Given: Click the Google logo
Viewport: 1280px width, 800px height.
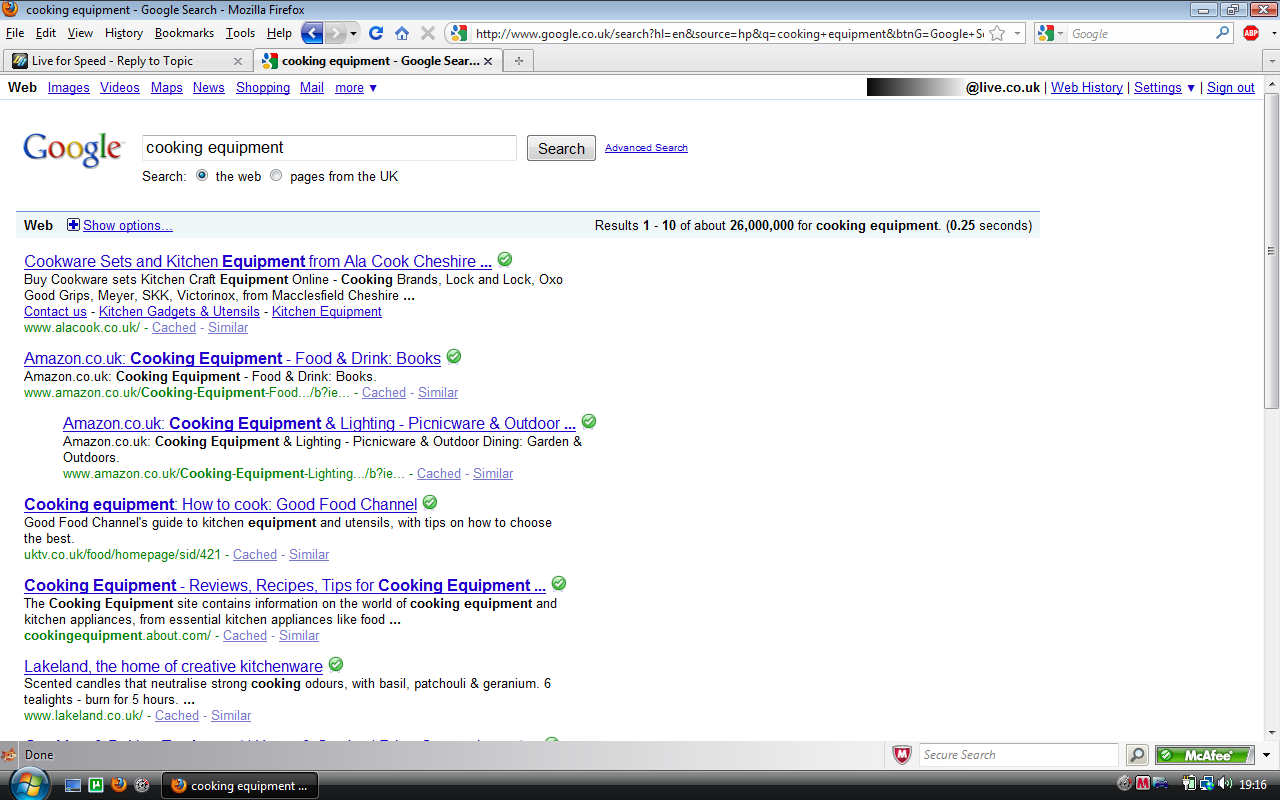Looking at the screenshot, I should click(x=73, y=149).
